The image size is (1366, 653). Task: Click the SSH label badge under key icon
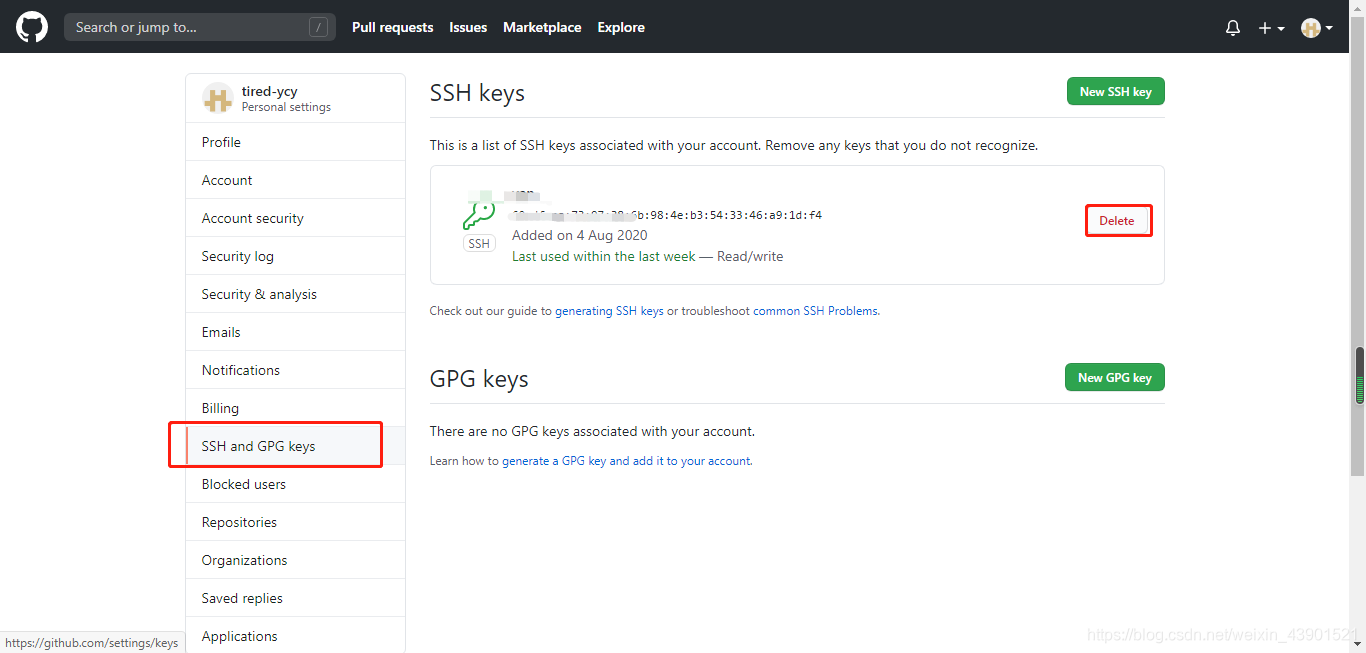click(x=479, y=244)
